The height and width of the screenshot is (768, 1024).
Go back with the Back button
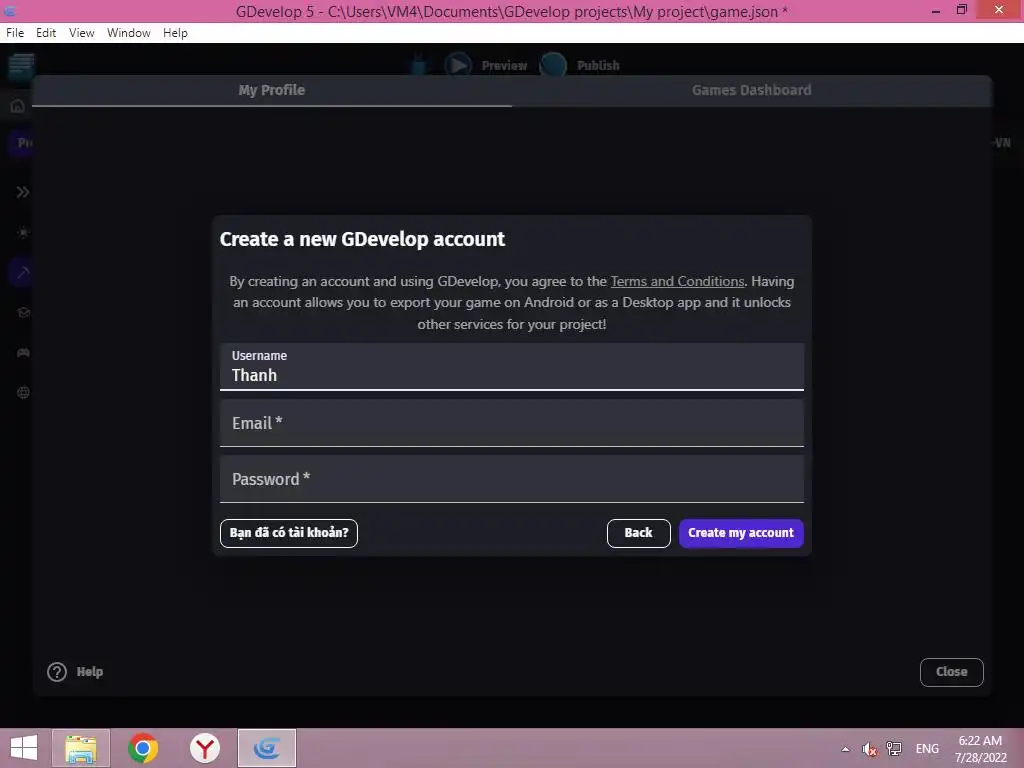point(638,533)
